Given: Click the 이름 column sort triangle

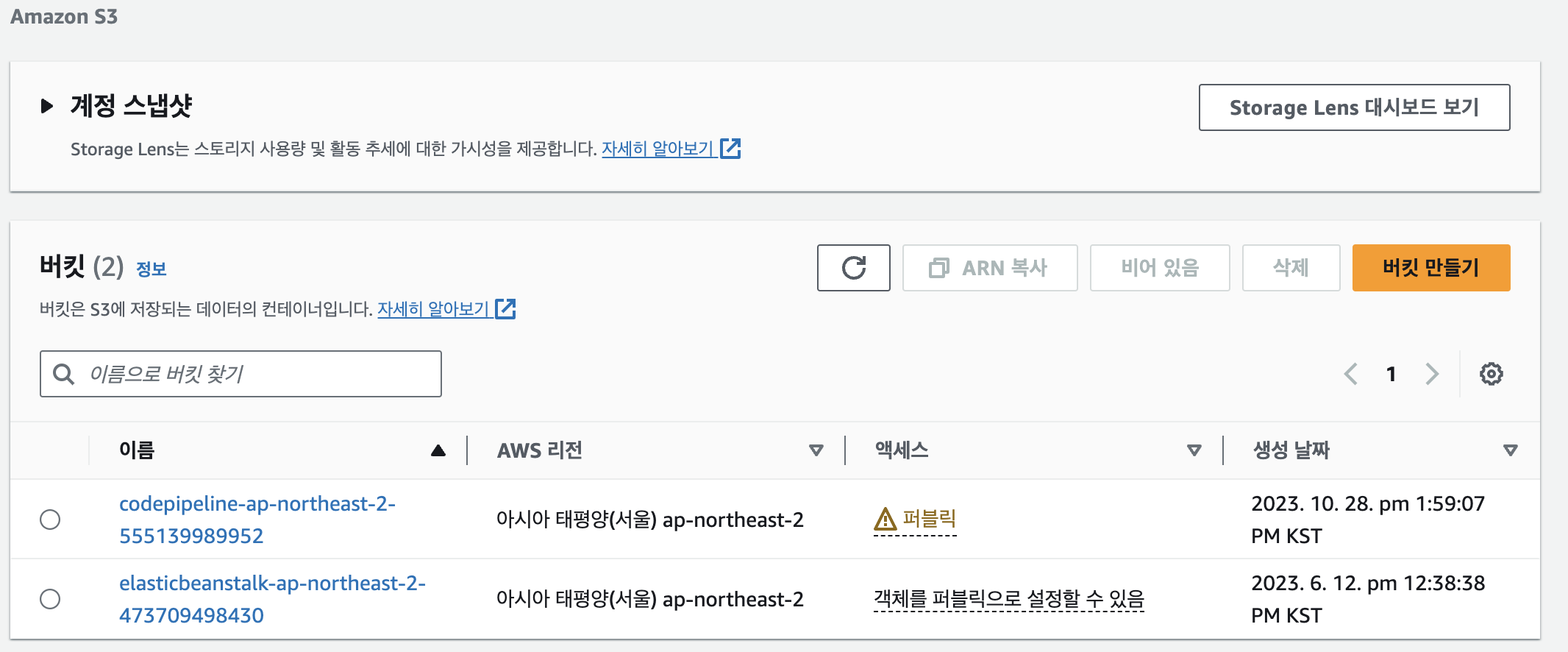Looking at the screenshot, I should click(x=438, y=450).
